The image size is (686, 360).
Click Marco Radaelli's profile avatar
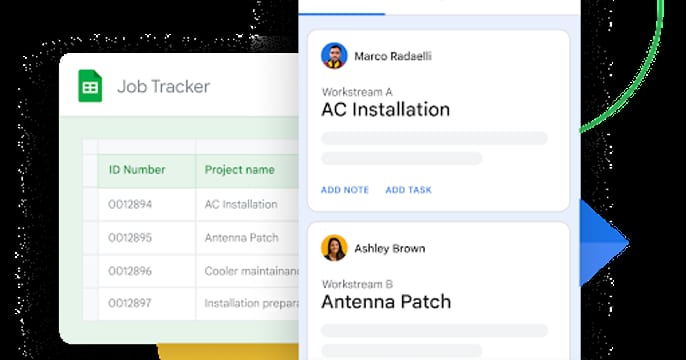pos(334,56)
